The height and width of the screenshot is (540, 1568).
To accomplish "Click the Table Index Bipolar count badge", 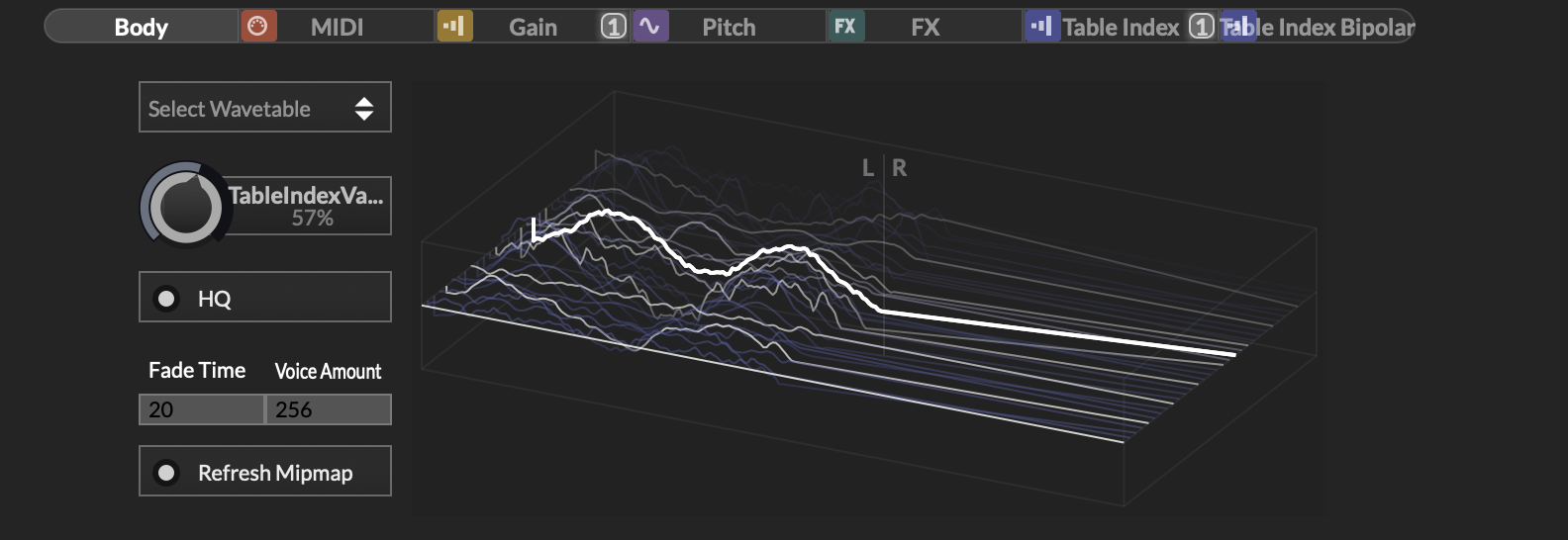I will pos(1201,27).
